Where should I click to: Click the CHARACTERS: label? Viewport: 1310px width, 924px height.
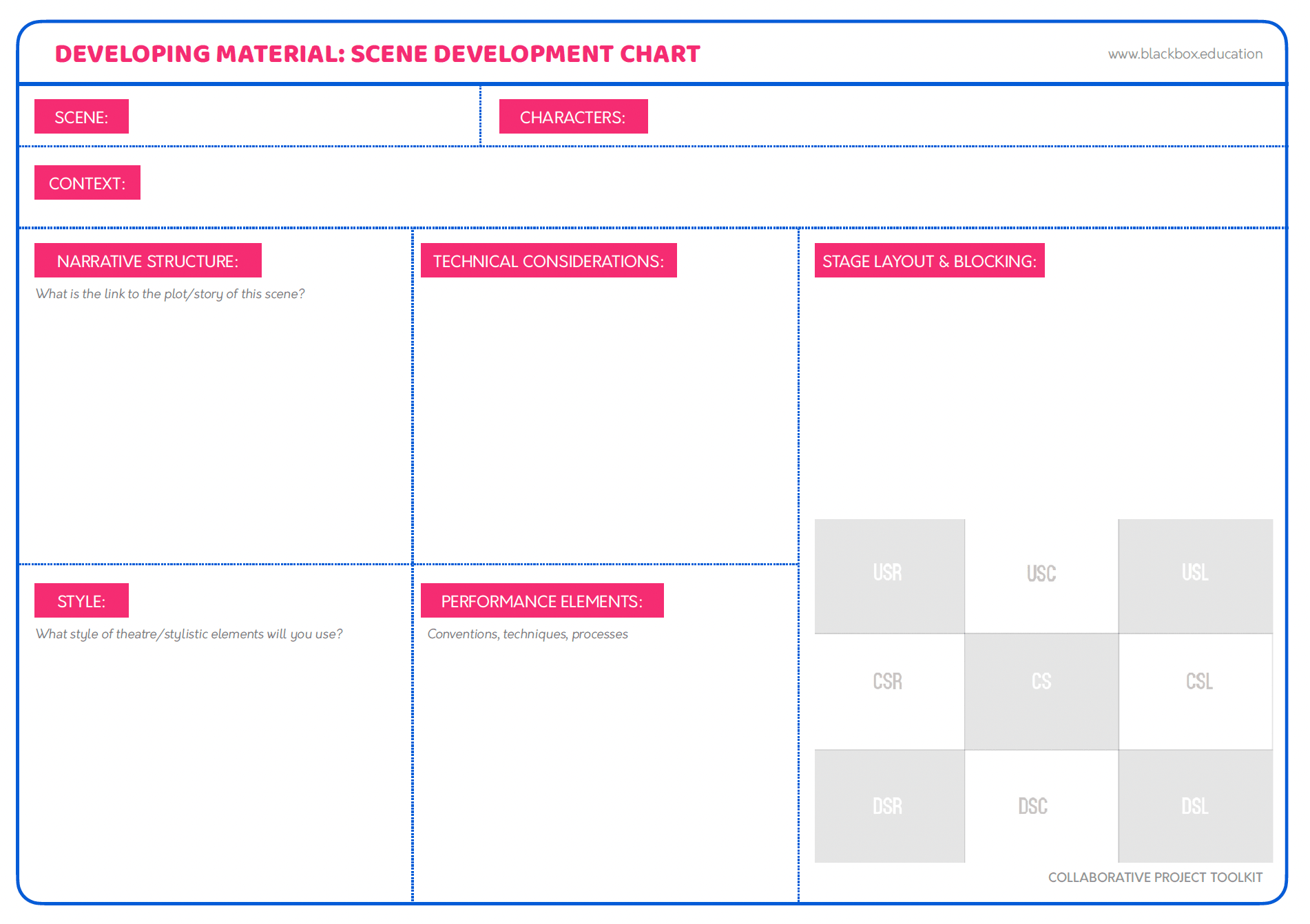573,116
